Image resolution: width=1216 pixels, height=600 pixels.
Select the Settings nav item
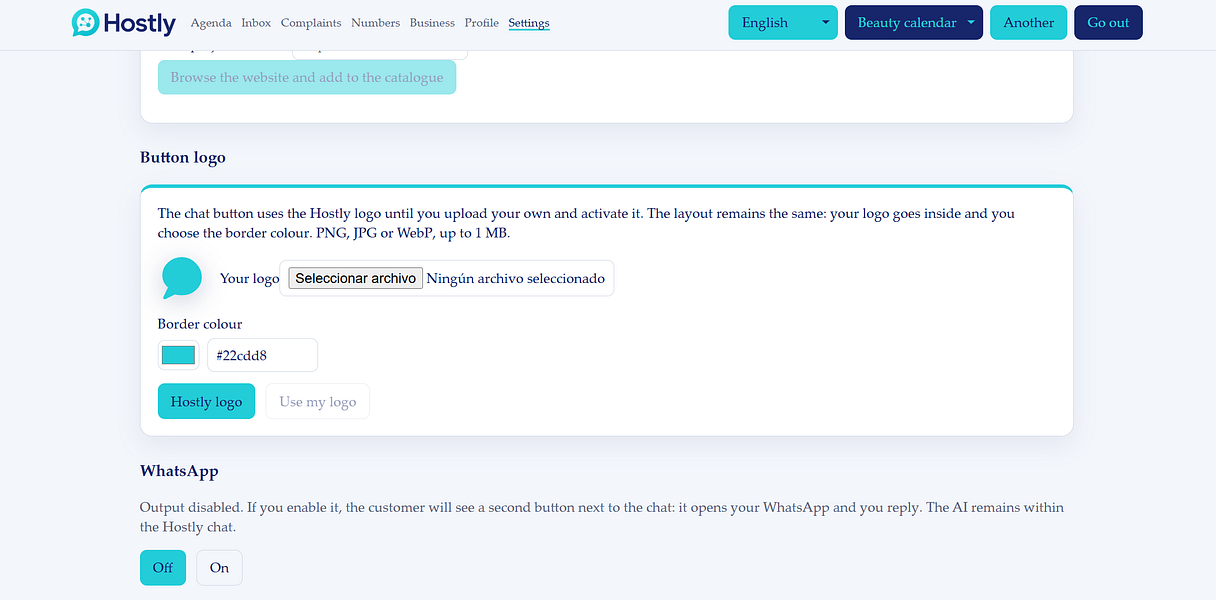pos(529,23)
